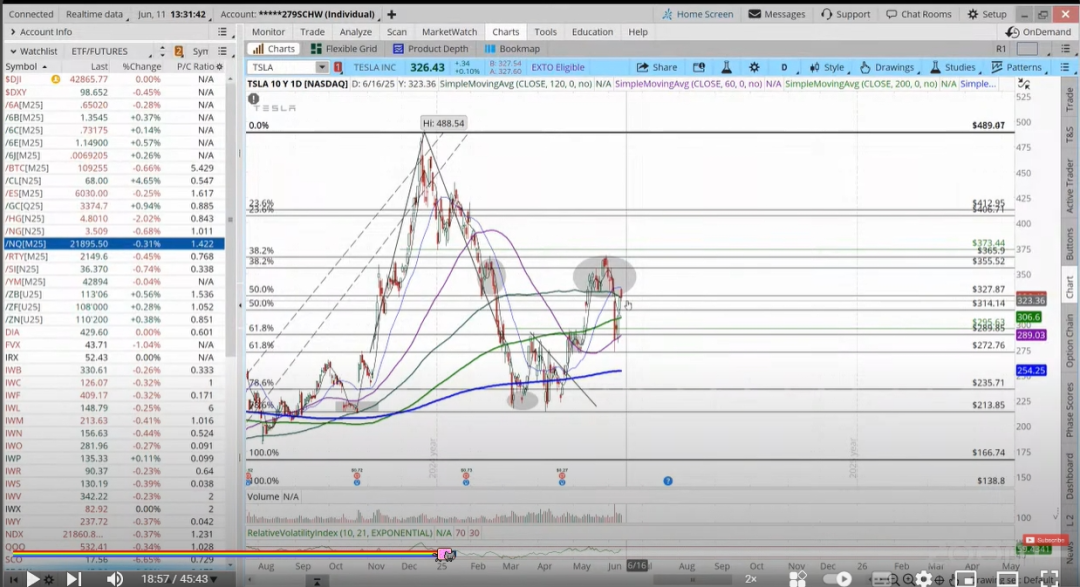The image size is (1080, 587).
Task: Switch to the Scan tab
Action: pyautogui.click(x=397, y=32)
